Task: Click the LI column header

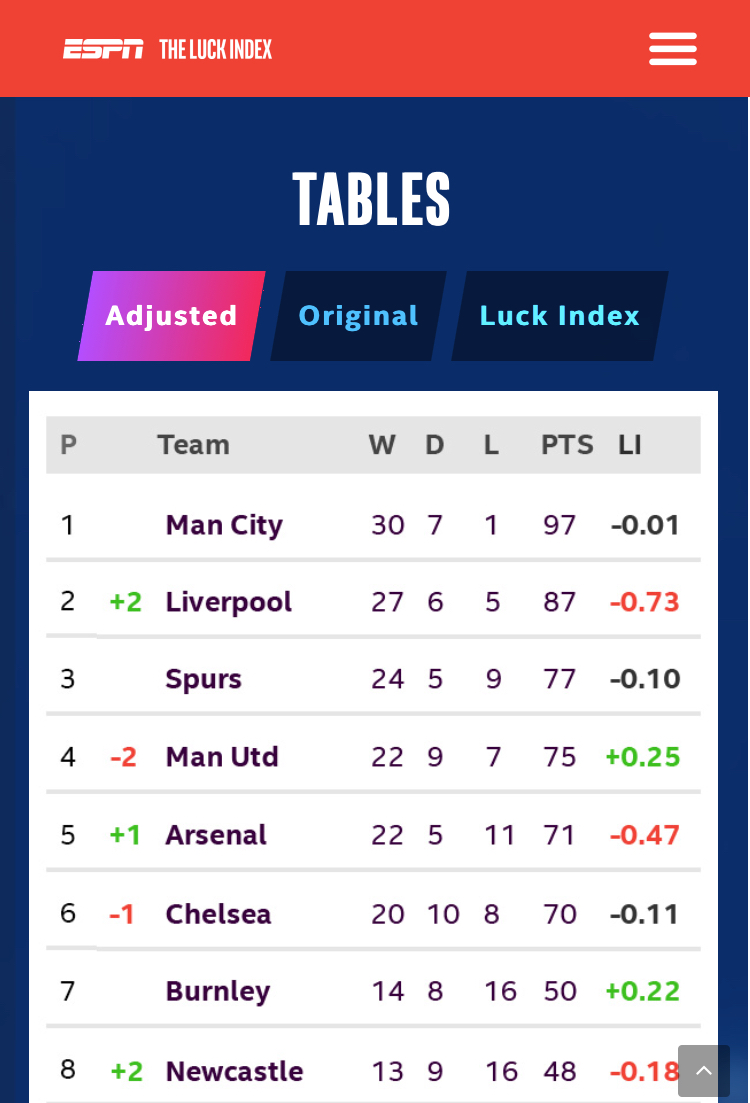Action: coord(629,445)
